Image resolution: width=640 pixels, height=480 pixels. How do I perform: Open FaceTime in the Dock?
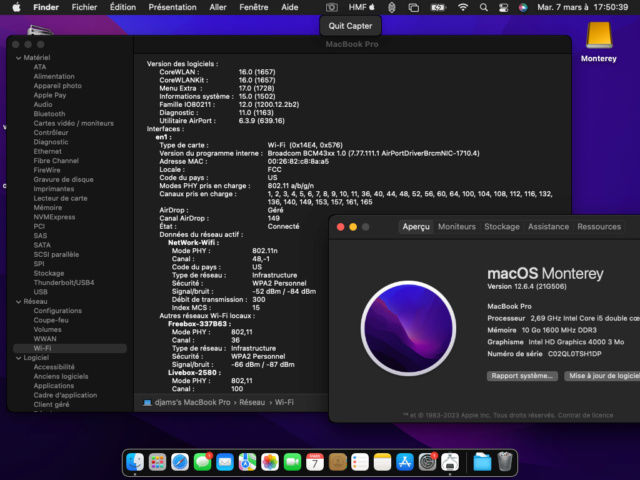point(292,462)
